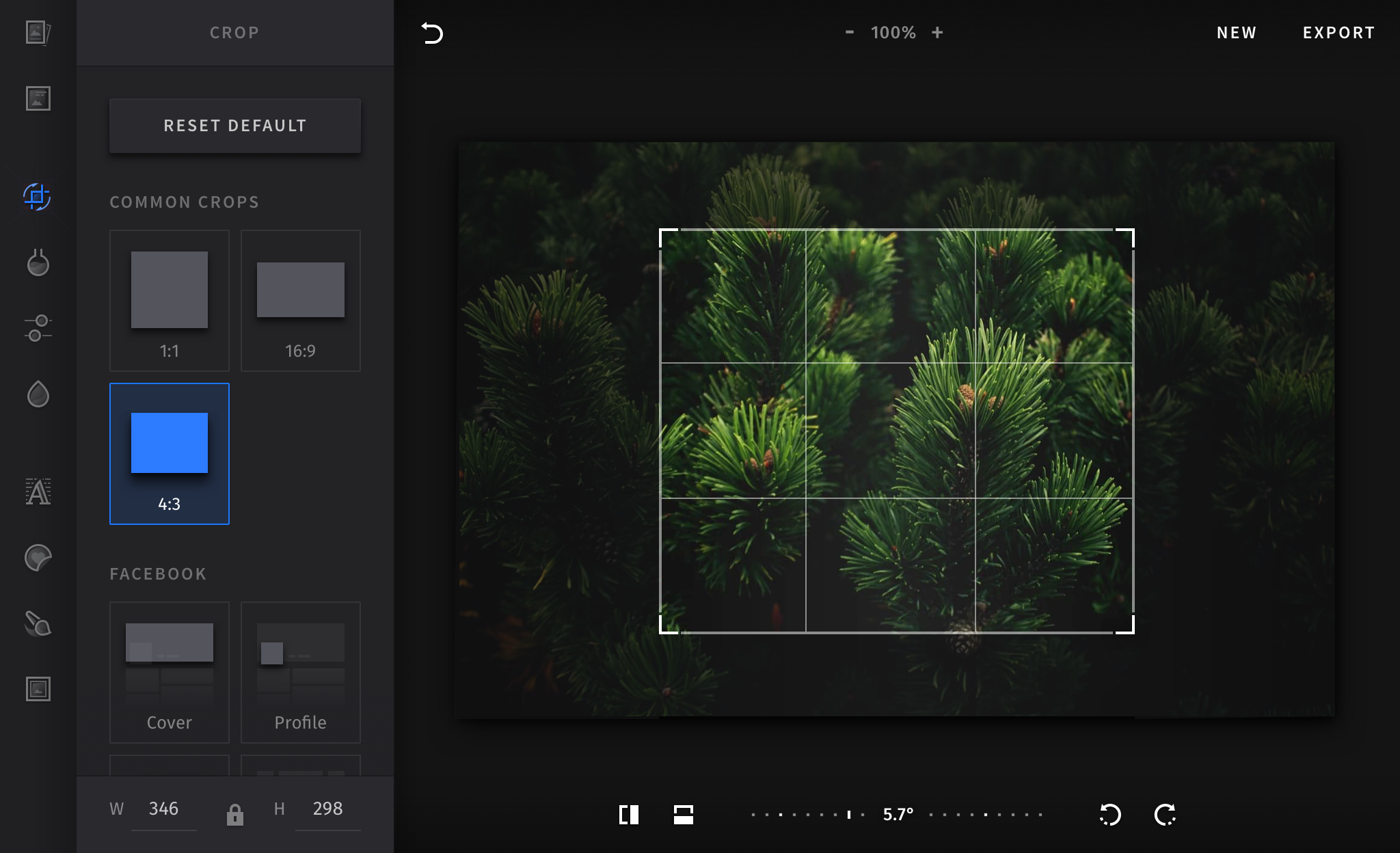
Task: Rotate image counterclockwise
Action: coord(1110,815)
